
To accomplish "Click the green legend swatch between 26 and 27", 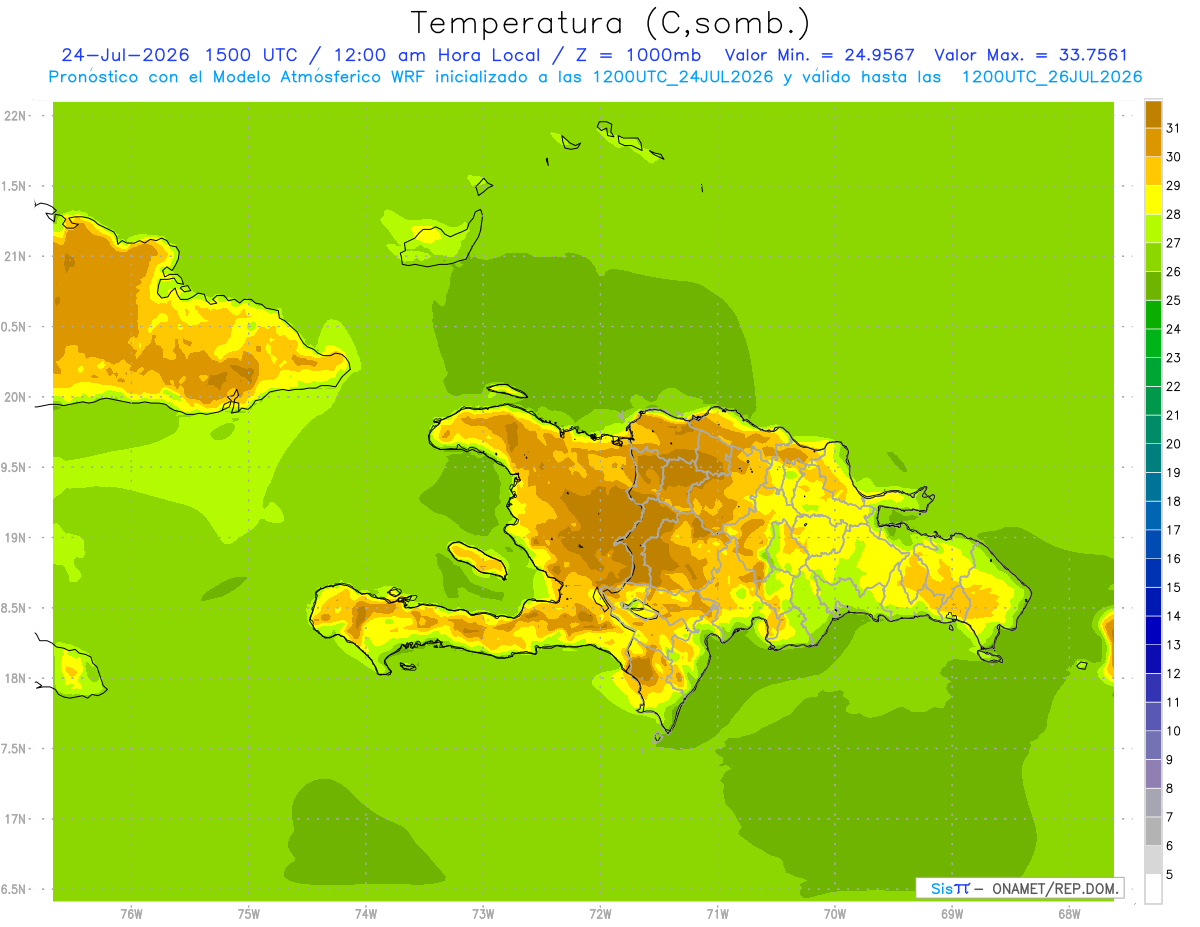I will [x=1153, y=256].
